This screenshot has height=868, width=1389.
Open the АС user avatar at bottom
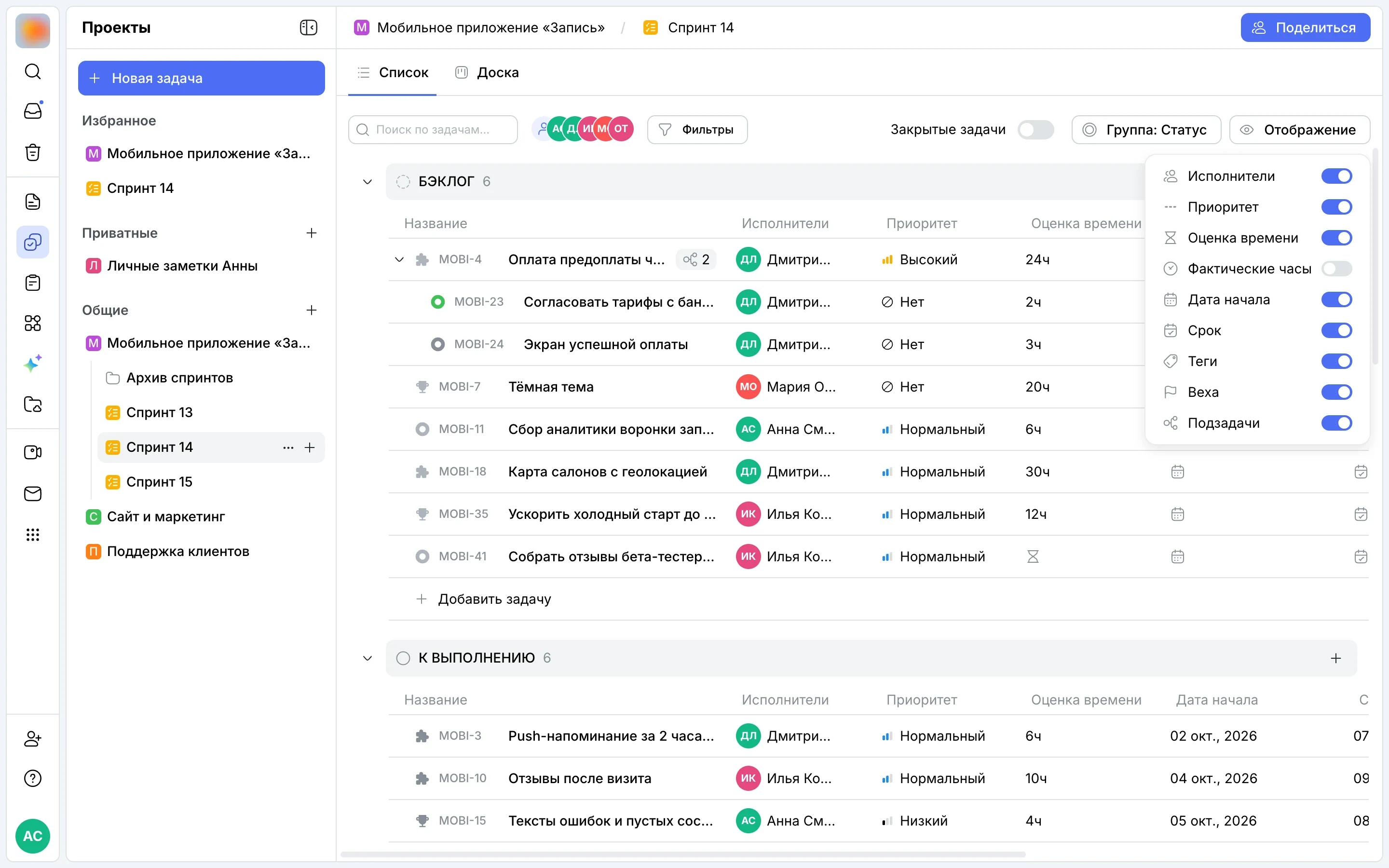click(33, 836)
